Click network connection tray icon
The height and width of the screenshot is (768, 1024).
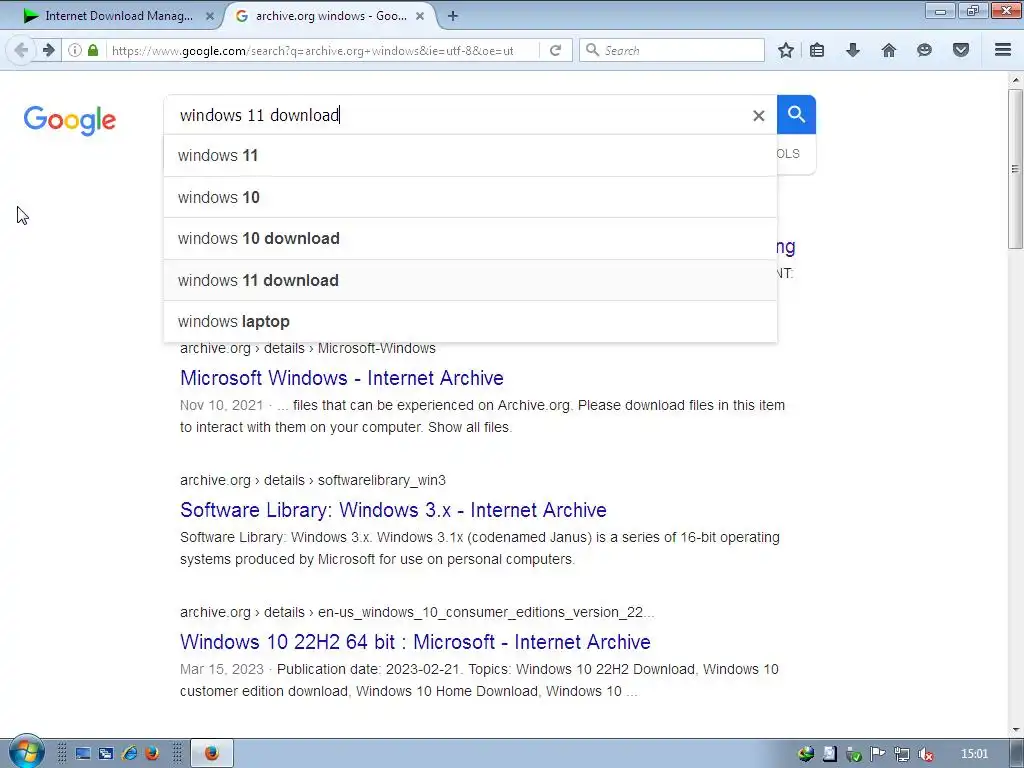point(902,754)
